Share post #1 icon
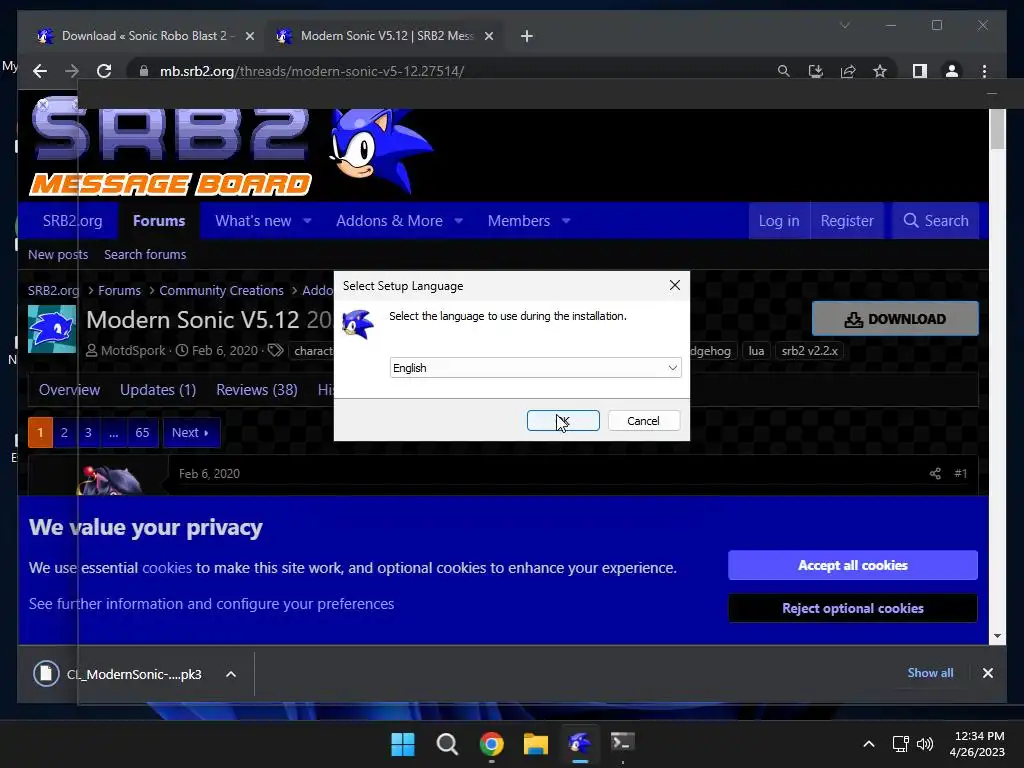1024x768 pixels. coord(935,473)
